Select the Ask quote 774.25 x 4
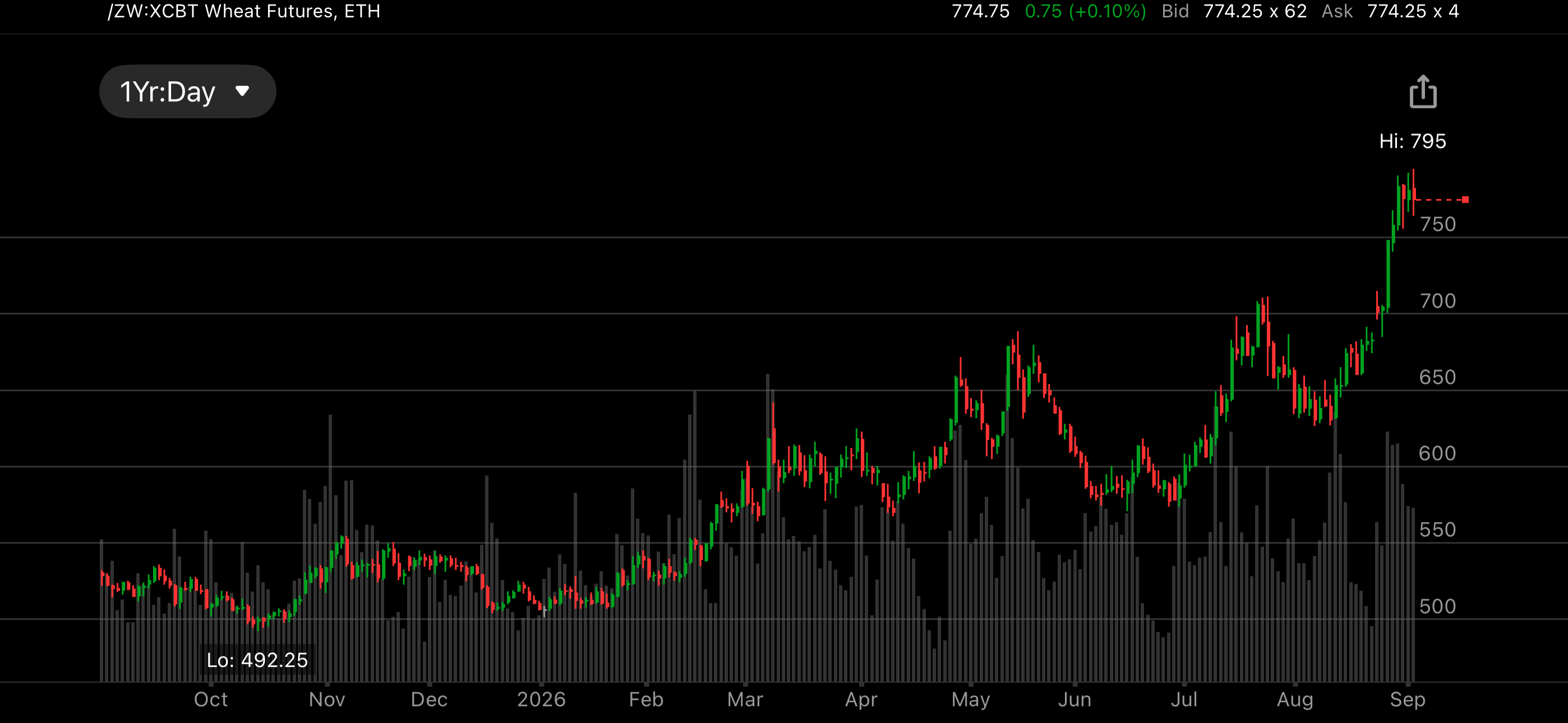The width and height of the screenshot is (1568, 723). pos(1413,11)
